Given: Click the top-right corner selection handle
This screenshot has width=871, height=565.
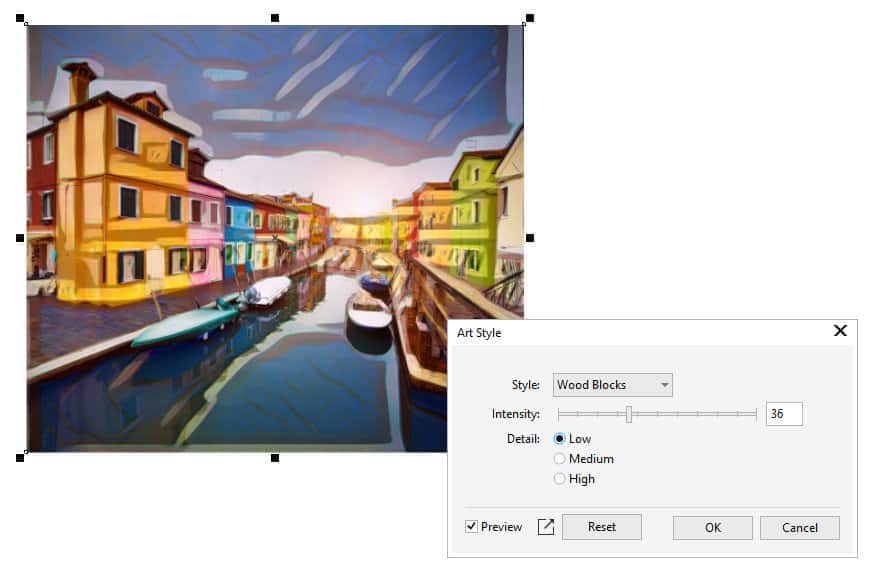Looking at the screenshot, I should [530, 18].
